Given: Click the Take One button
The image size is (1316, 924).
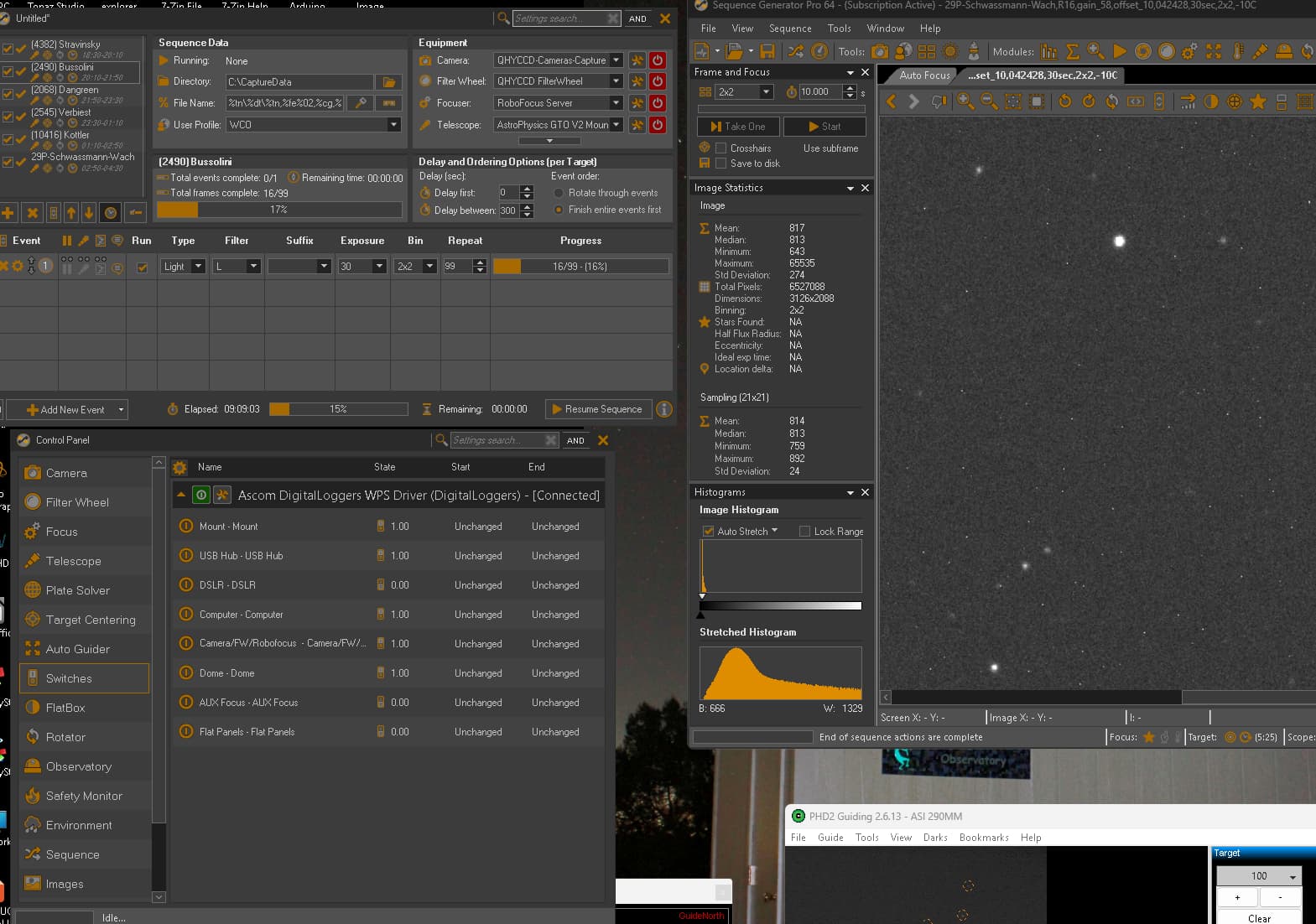Looking at the screenshot, I should [x=738, y=127].
